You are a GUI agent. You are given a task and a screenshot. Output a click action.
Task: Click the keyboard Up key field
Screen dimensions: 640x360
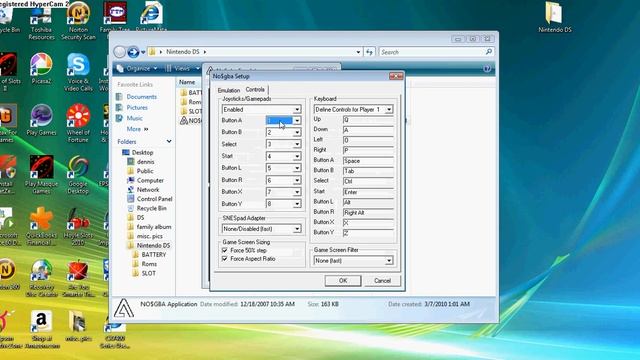pyautogui.click(x=368, y=120)
